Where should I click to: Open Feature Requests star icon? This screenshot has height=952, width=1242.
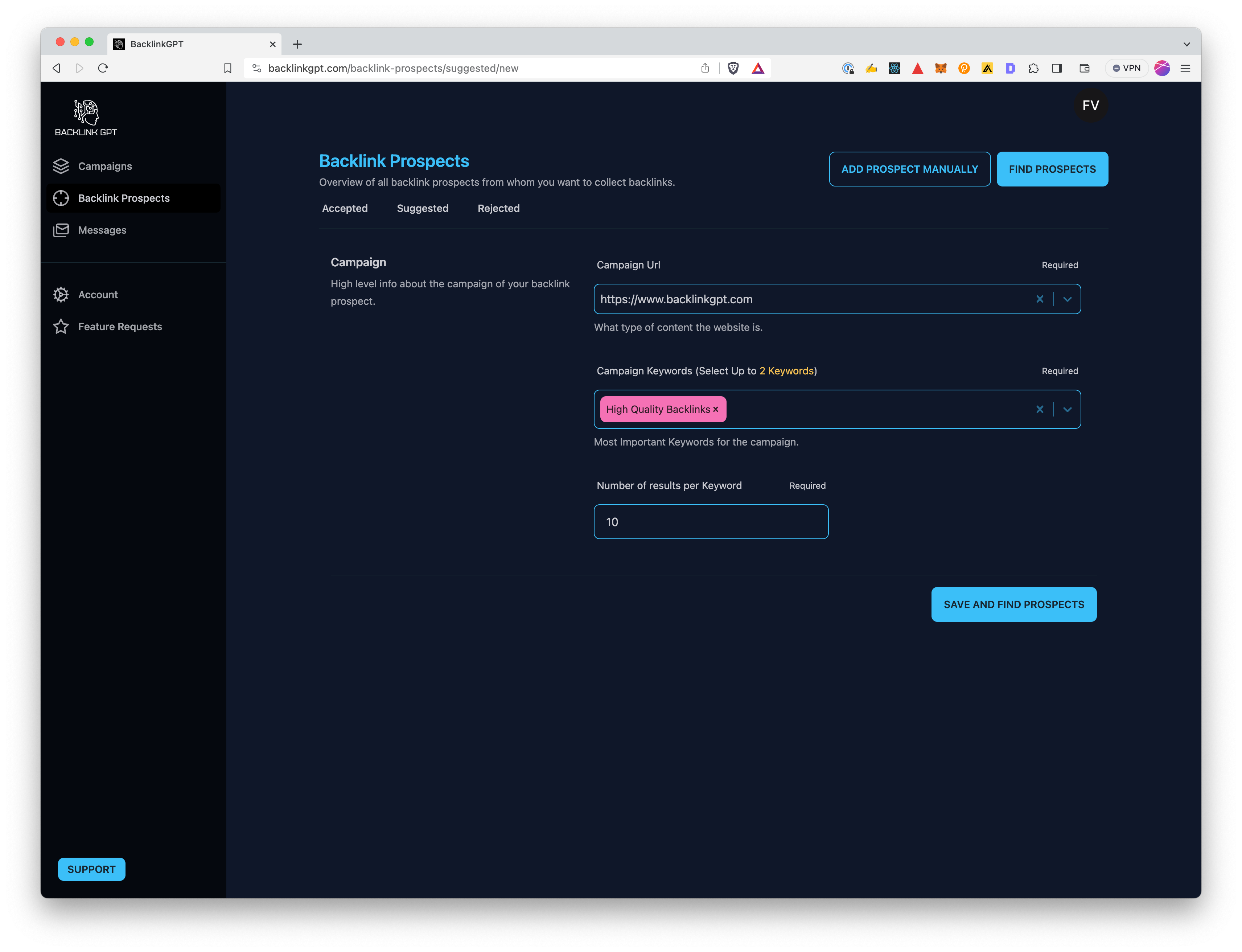click(x=61, y=327)
